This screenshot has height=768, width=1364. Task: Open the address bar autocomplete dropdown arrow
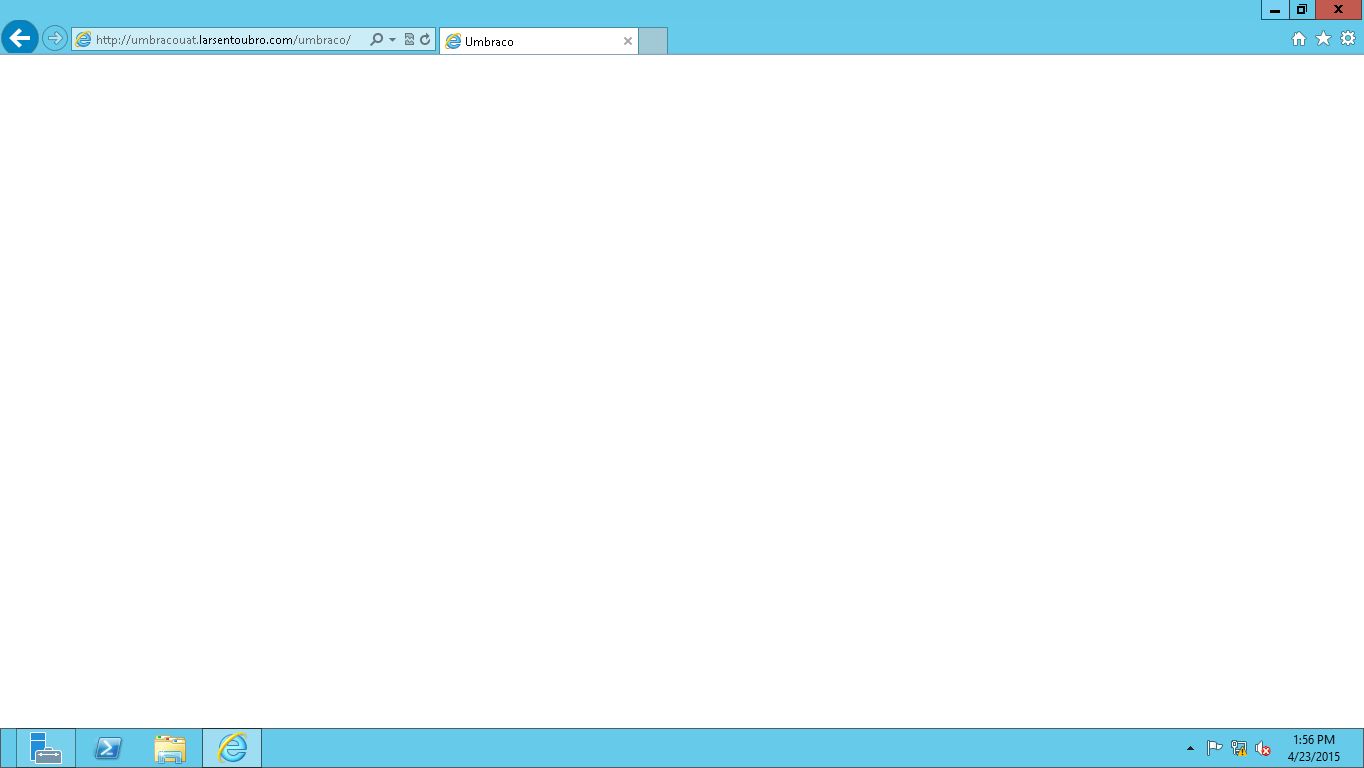392,40
